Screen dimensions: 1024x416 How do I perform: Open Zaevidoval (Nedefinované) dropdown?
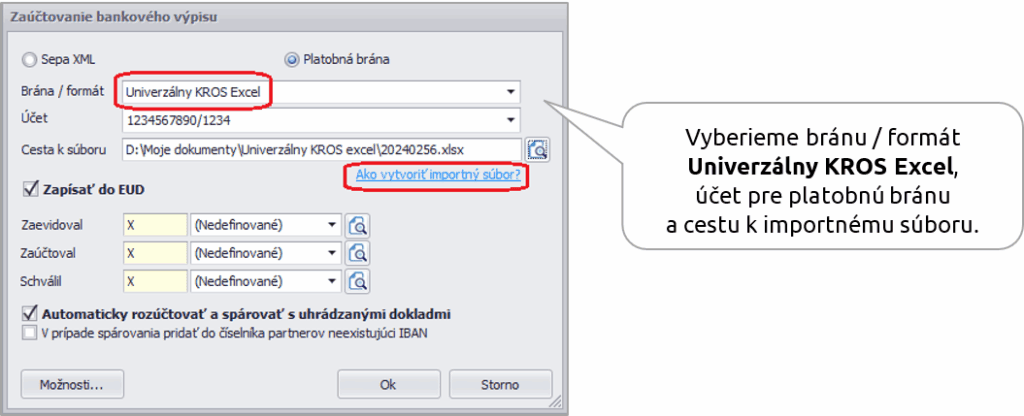tap(331, 225)
